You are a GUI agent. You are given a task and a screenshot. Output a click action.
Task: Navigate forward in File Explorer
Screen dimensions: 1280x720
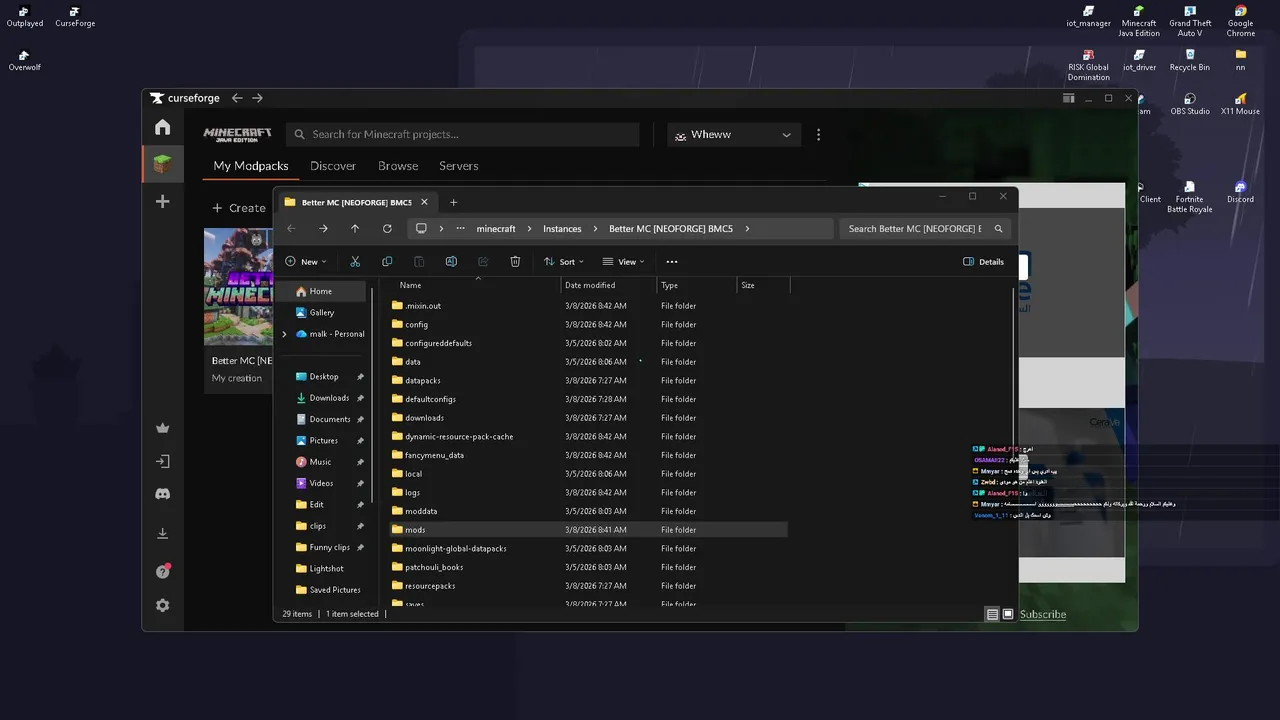pyautogui.click(x=323, y=228)
